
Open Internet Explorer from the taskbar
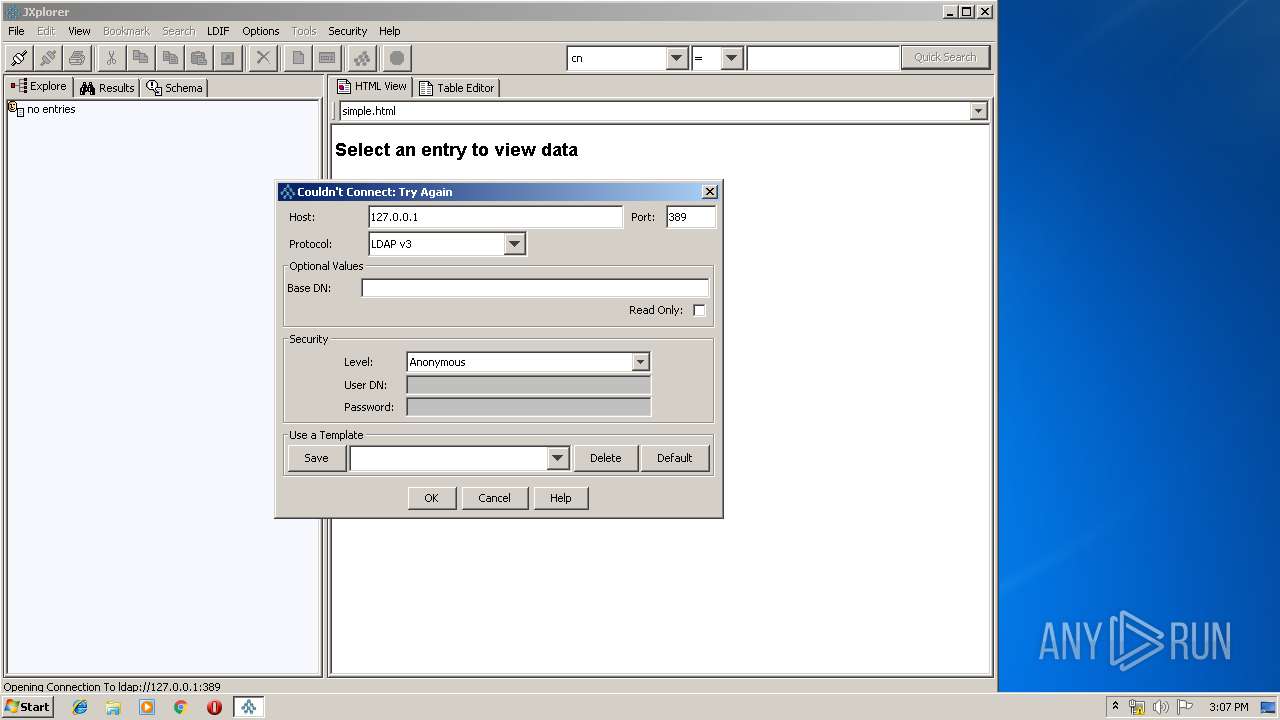coord(80,707)
